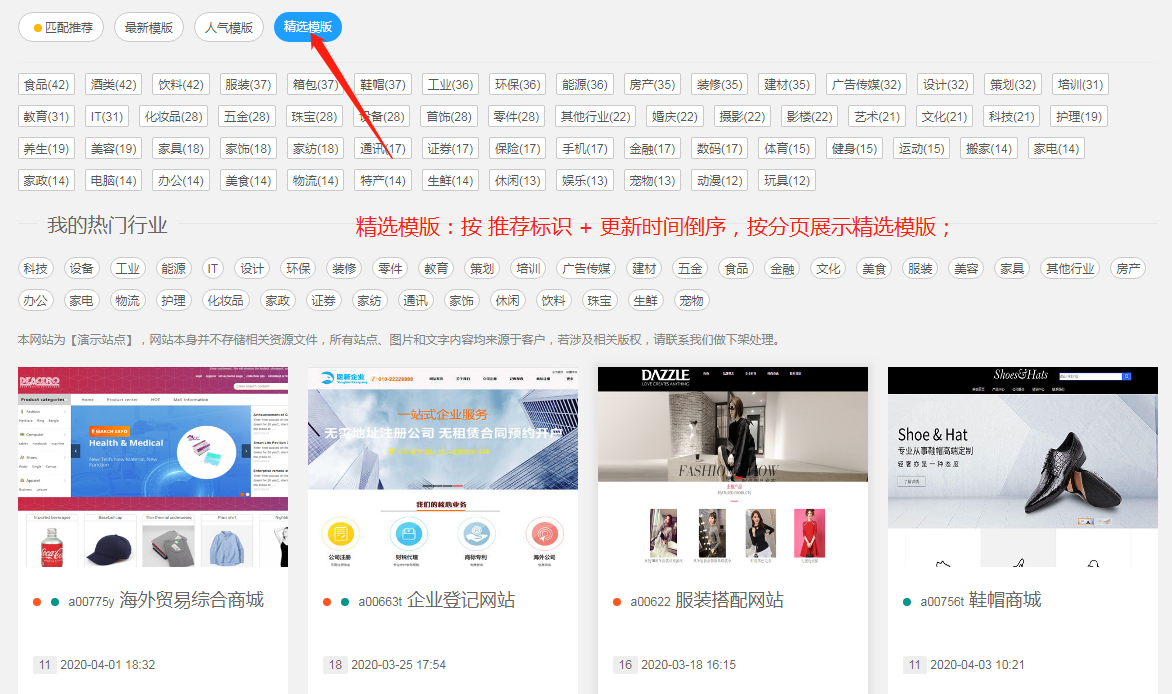The height and width of the screenshot is (694, 1172).
Task: Switch to the 最新模版 tab
Action: 149,28
